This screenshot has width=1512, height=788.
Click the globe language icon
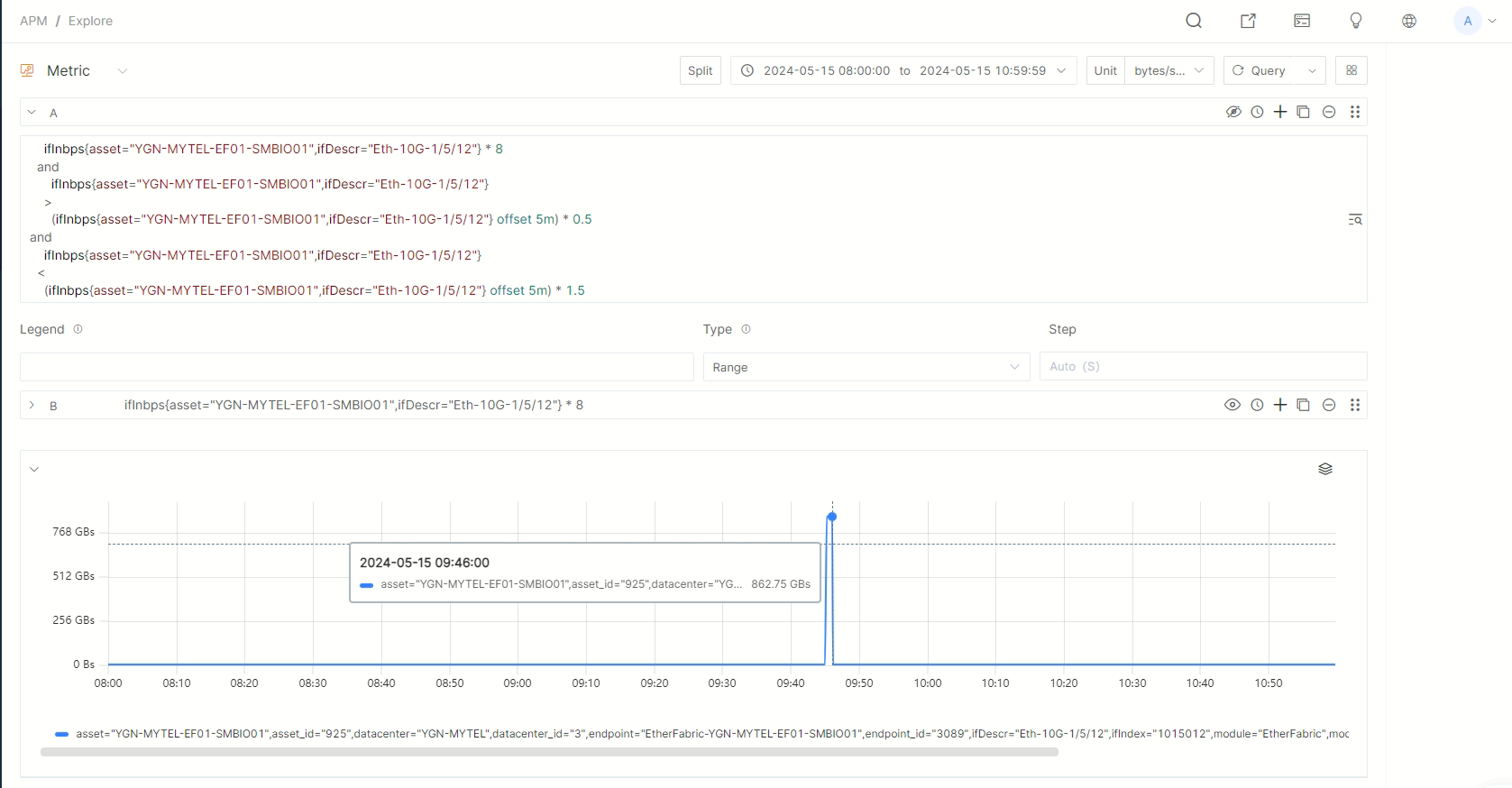[x=1409, y=21]
